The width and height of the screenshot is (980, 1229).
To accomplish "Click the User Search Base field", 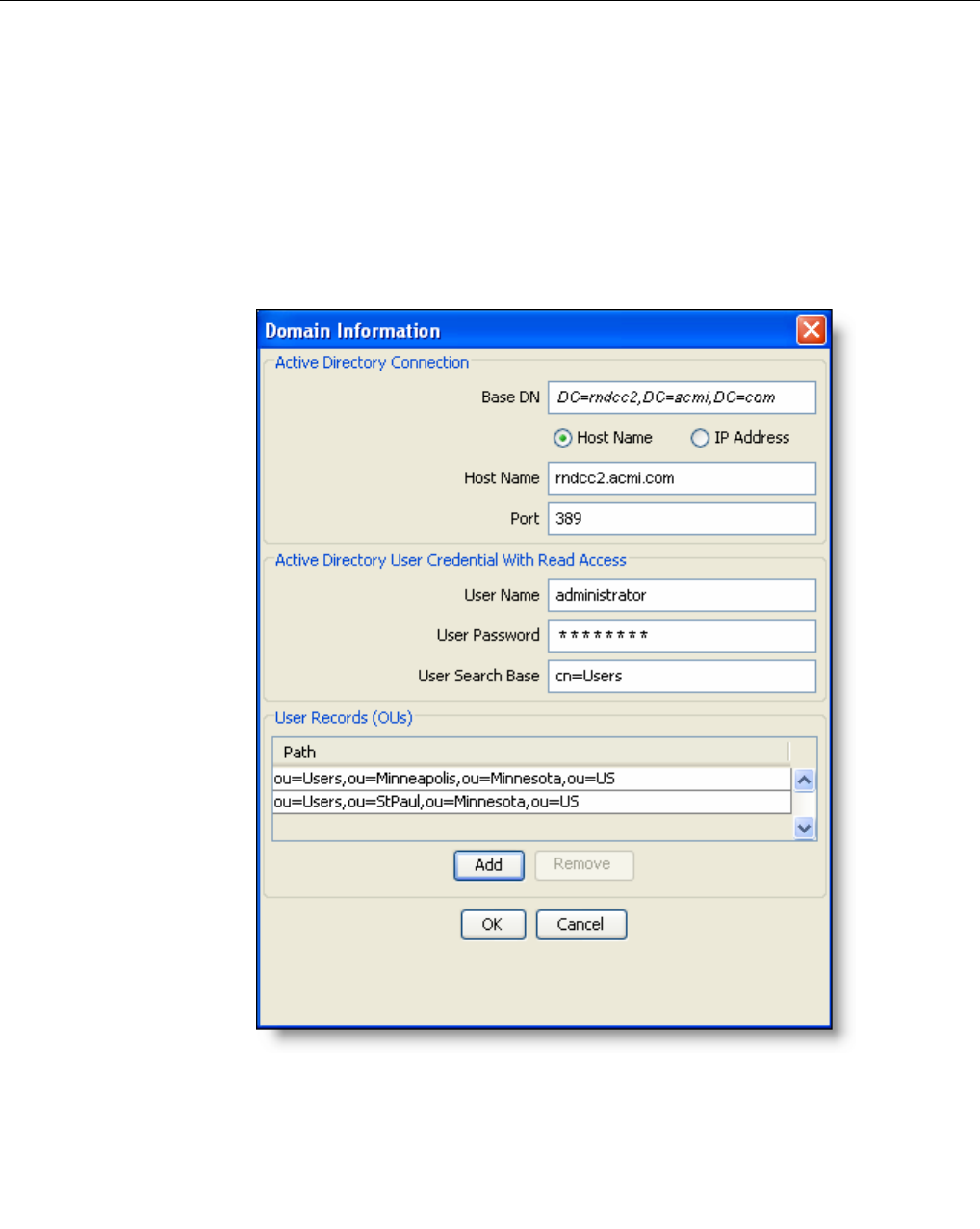I will 682,677.
